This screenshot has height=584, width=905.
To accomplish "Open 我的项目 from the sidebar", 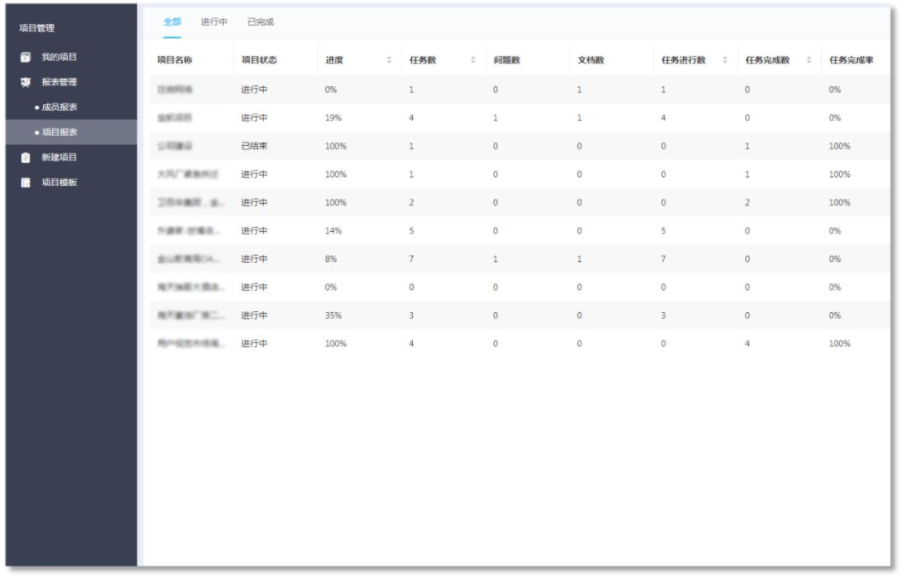I will pos(59,57).
